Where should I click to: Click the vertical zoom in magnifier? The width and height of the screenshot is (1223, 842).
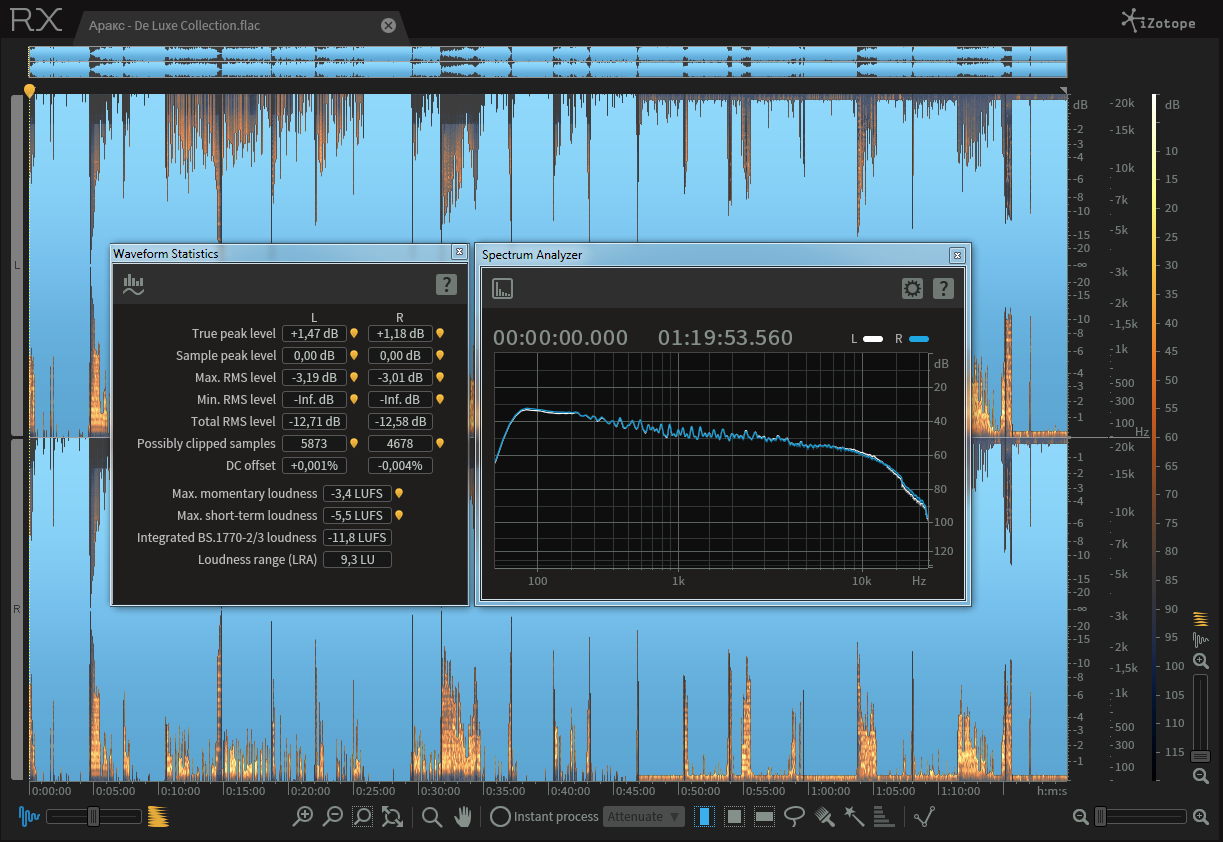tap(1201, 661)
